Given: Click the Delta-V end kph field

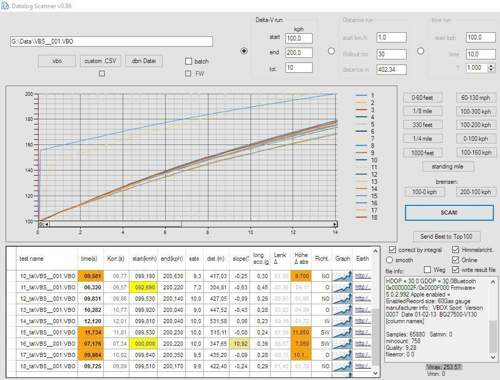Looking at the screenshot, I should 299,53.
